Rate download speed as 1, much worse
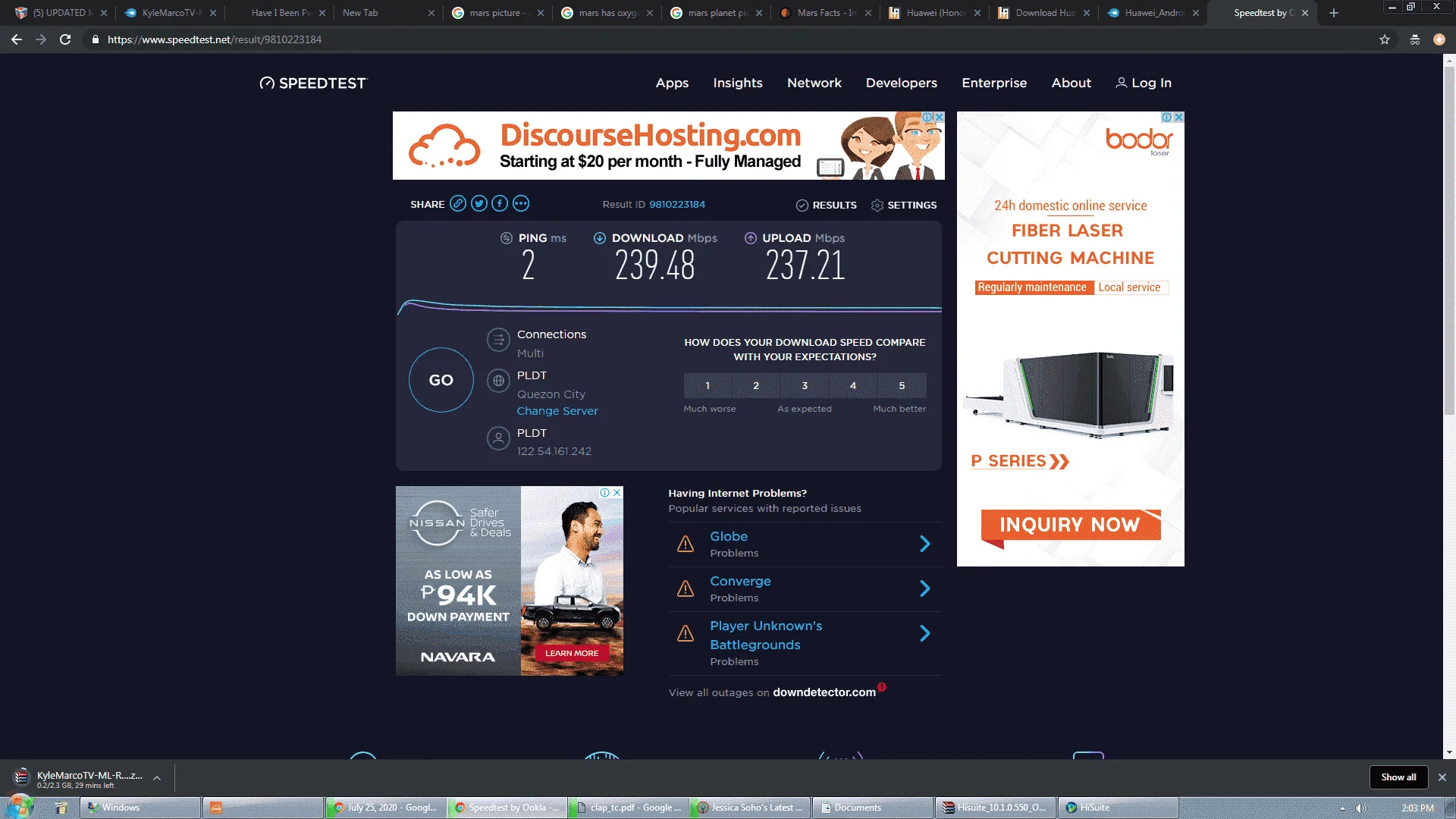This screenshot has height=819, width=1456. tap(708, 386)
